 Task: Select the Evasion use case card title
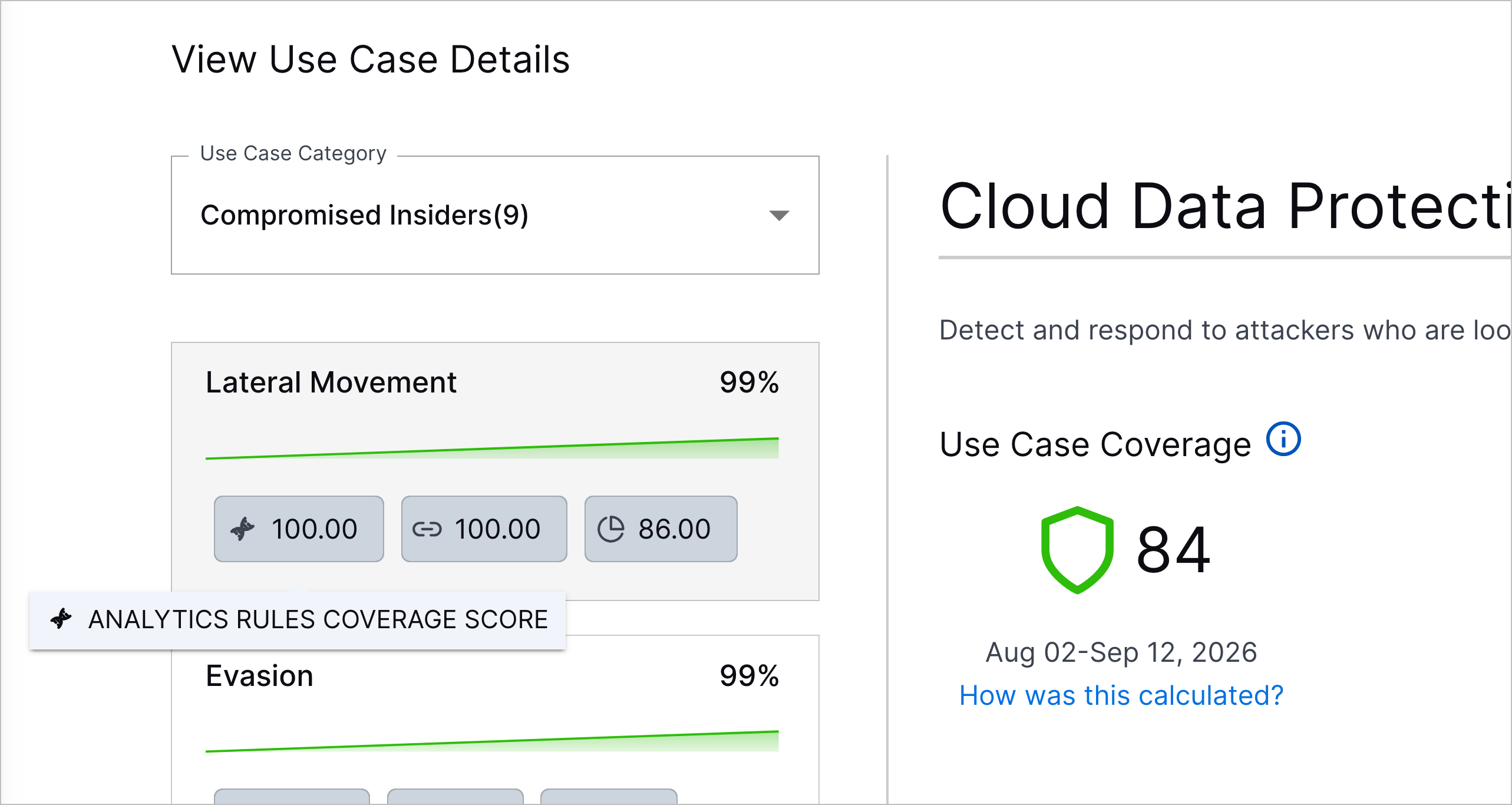pyautogui.click(x=259, y=675)
